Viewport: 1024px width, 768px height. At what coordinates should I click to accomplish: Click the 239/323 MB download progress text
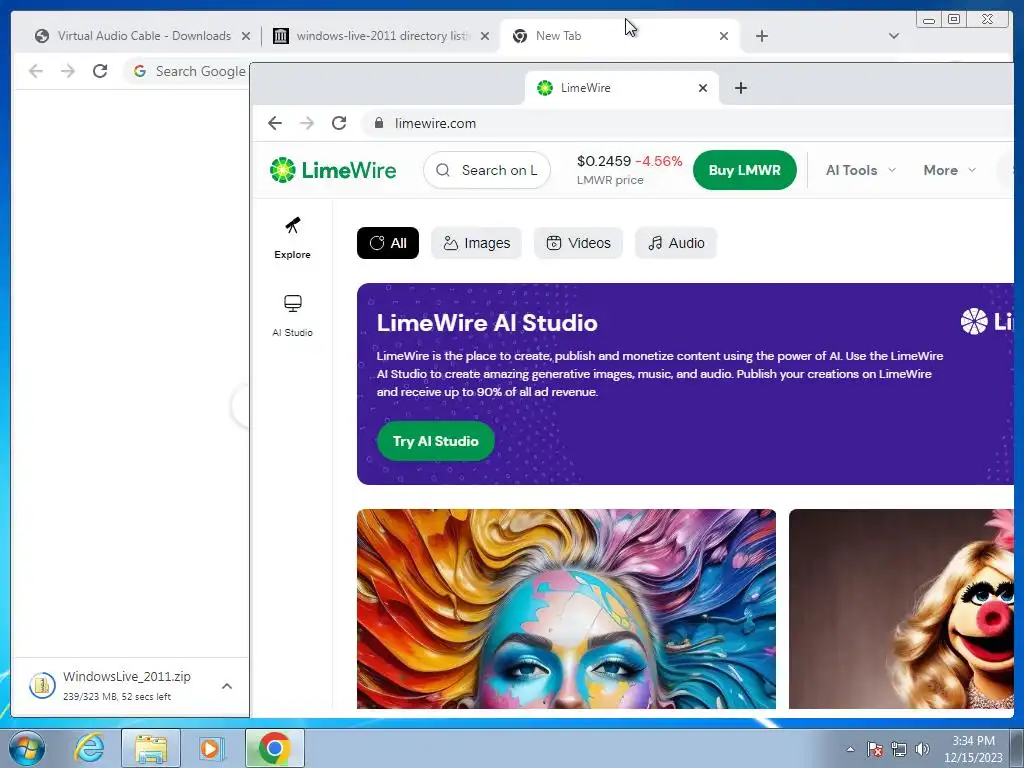[117, 697]
